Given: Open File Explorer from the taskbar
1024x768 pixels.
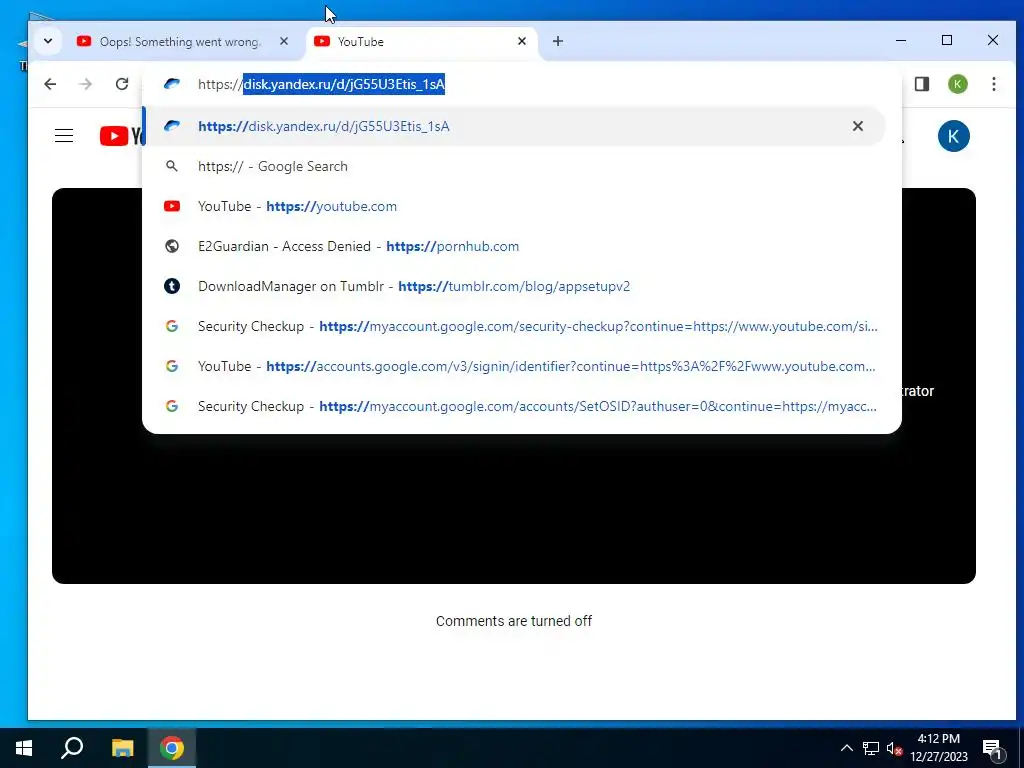Looking at the screenshot, I should tap(122, 748).
